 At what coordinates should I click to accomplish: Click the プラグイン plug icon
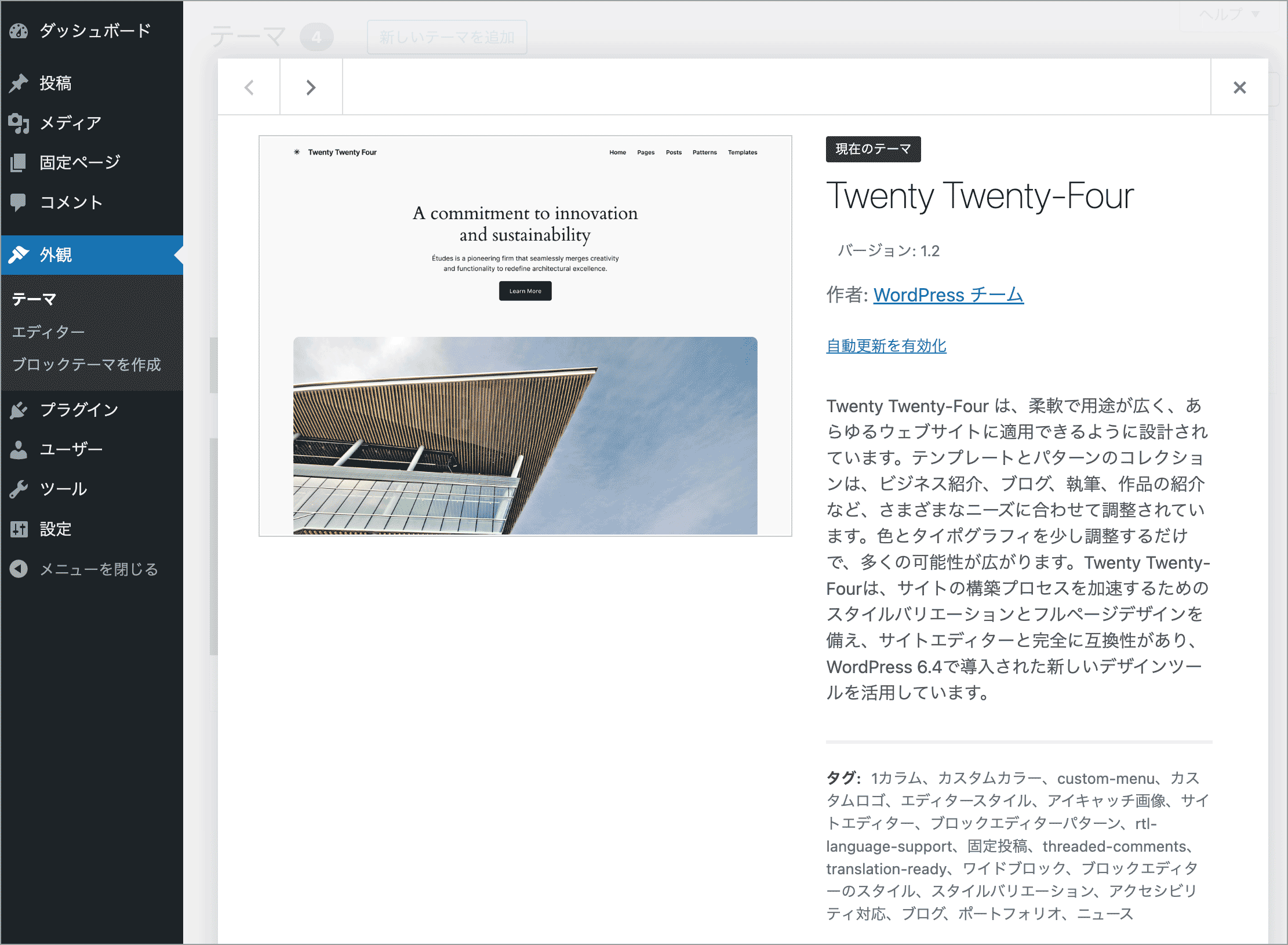[x=19, y=410]
